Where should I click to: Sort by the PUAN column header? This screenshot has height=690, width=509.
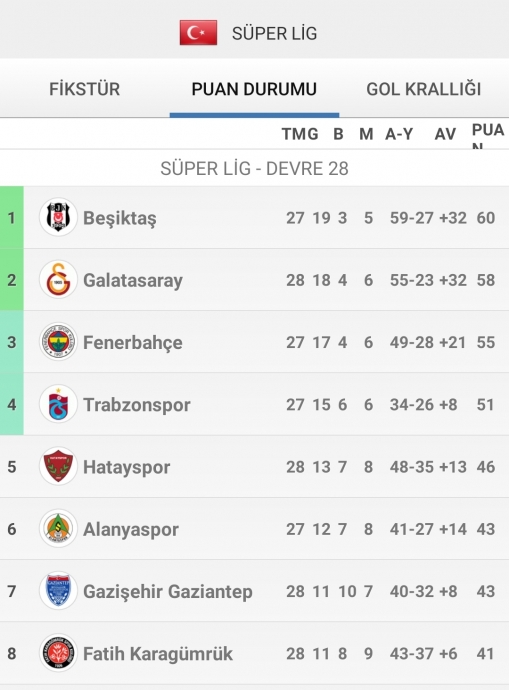pos(488,136)
